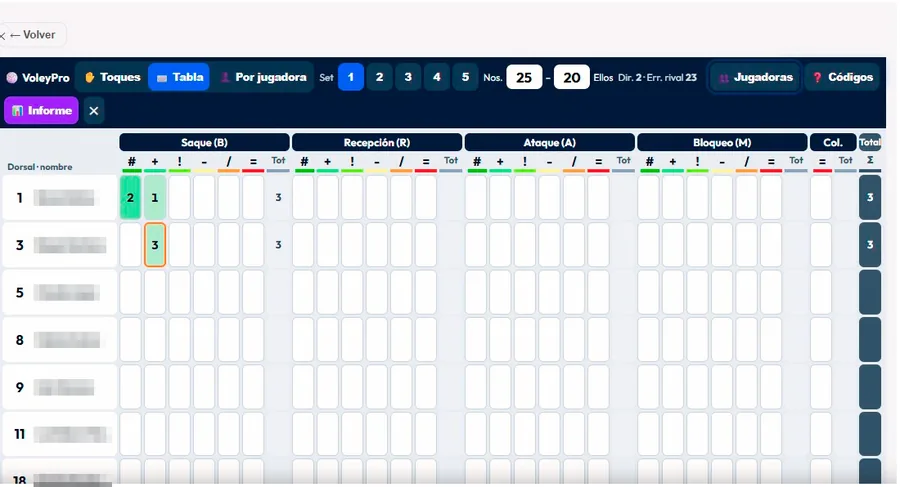Select player row with dorsal 5
Viewport: 900px width, 487px height.
coord(59,292)
